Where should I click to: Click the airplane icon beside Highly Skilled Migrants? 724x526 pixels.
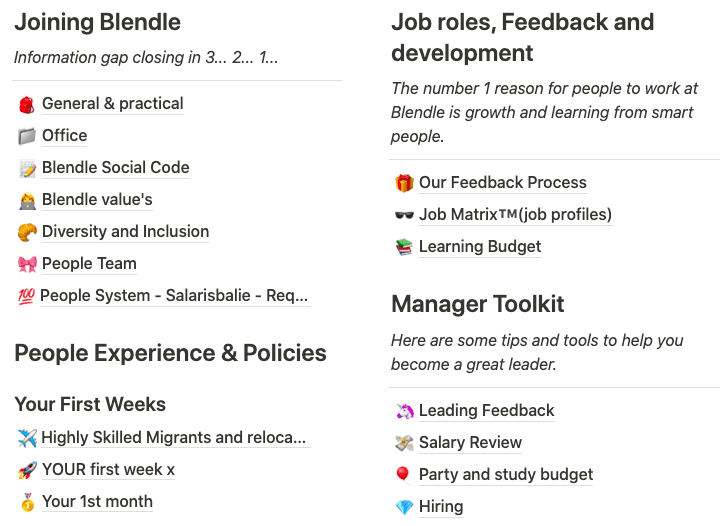(x=27, y=438)
